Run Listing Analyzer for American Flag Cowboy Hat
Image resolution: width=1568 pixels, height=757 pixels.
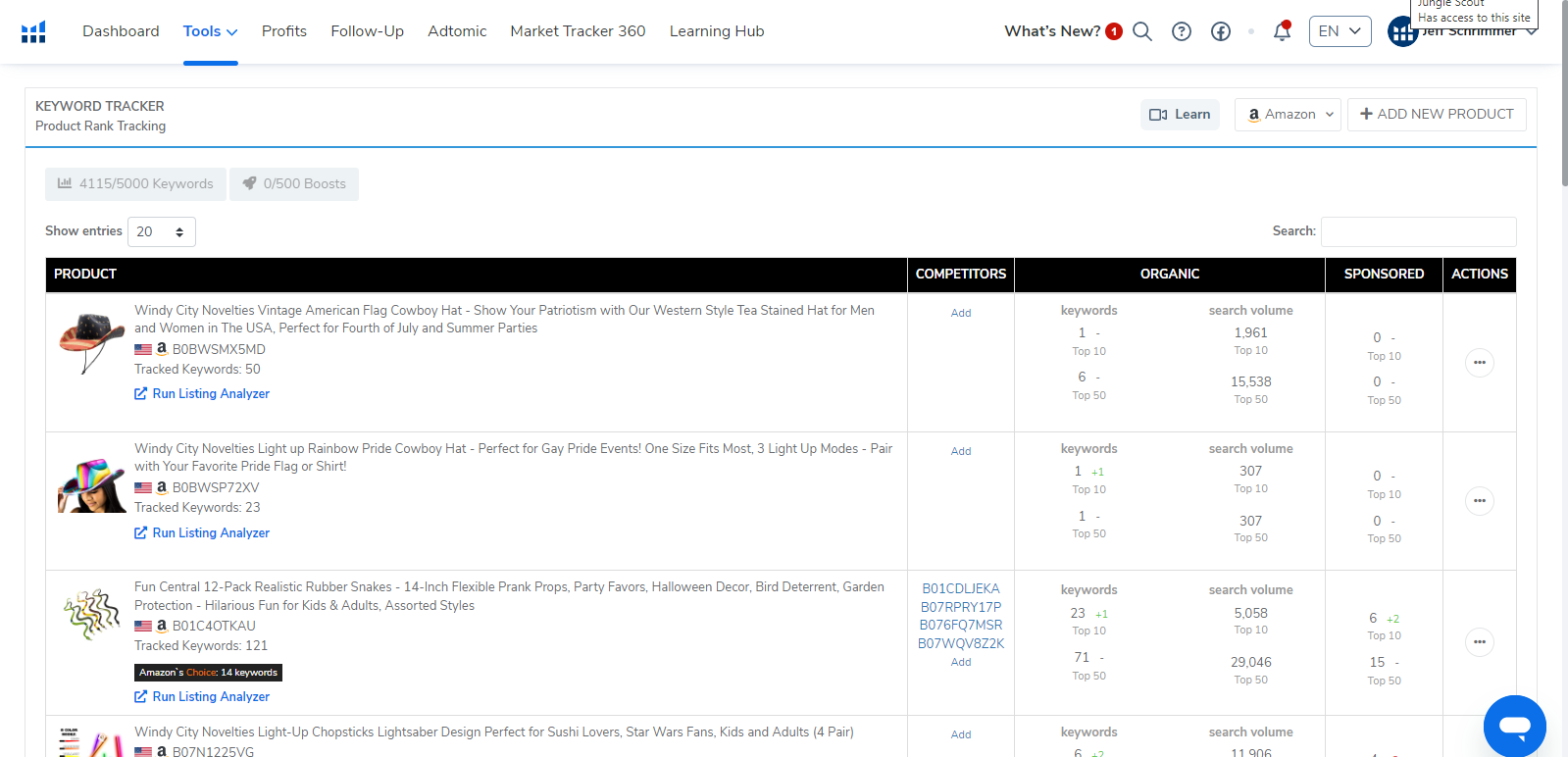pyautogui.click(x=202, y=394)
